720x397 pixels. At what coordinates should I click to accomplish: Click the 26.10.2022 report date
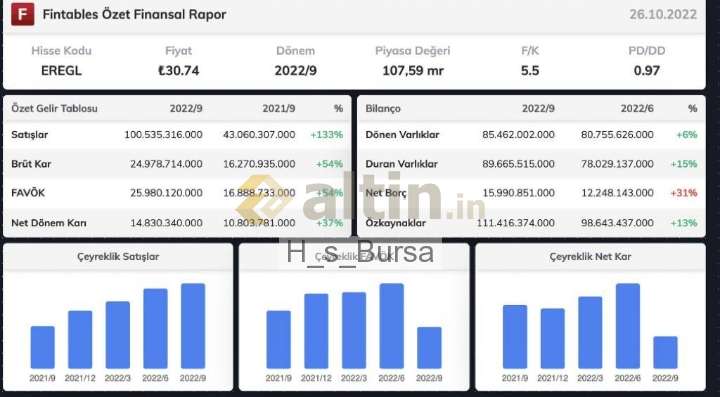663,14
